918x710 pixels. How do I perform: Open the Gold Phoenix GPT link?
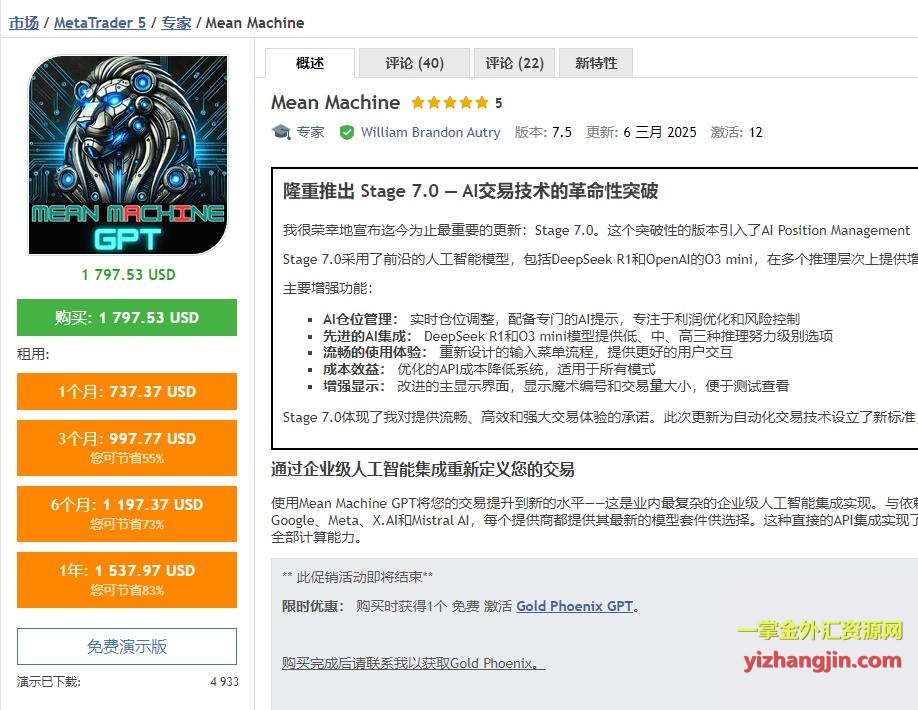[x=574, y=606]
